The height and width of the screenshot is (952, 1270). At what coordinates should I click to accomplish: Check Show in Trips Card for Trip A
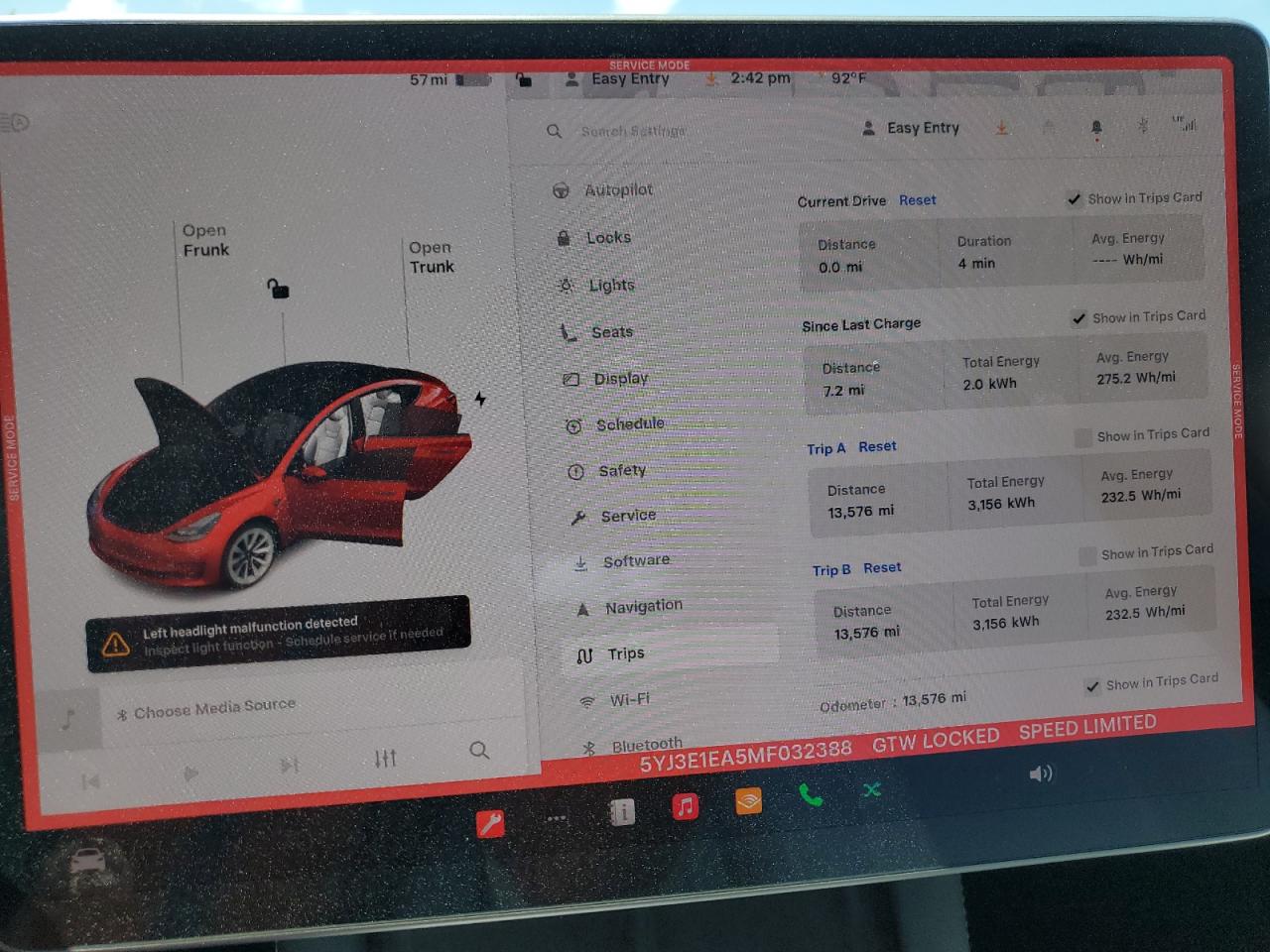click(x=1082, y=437)
